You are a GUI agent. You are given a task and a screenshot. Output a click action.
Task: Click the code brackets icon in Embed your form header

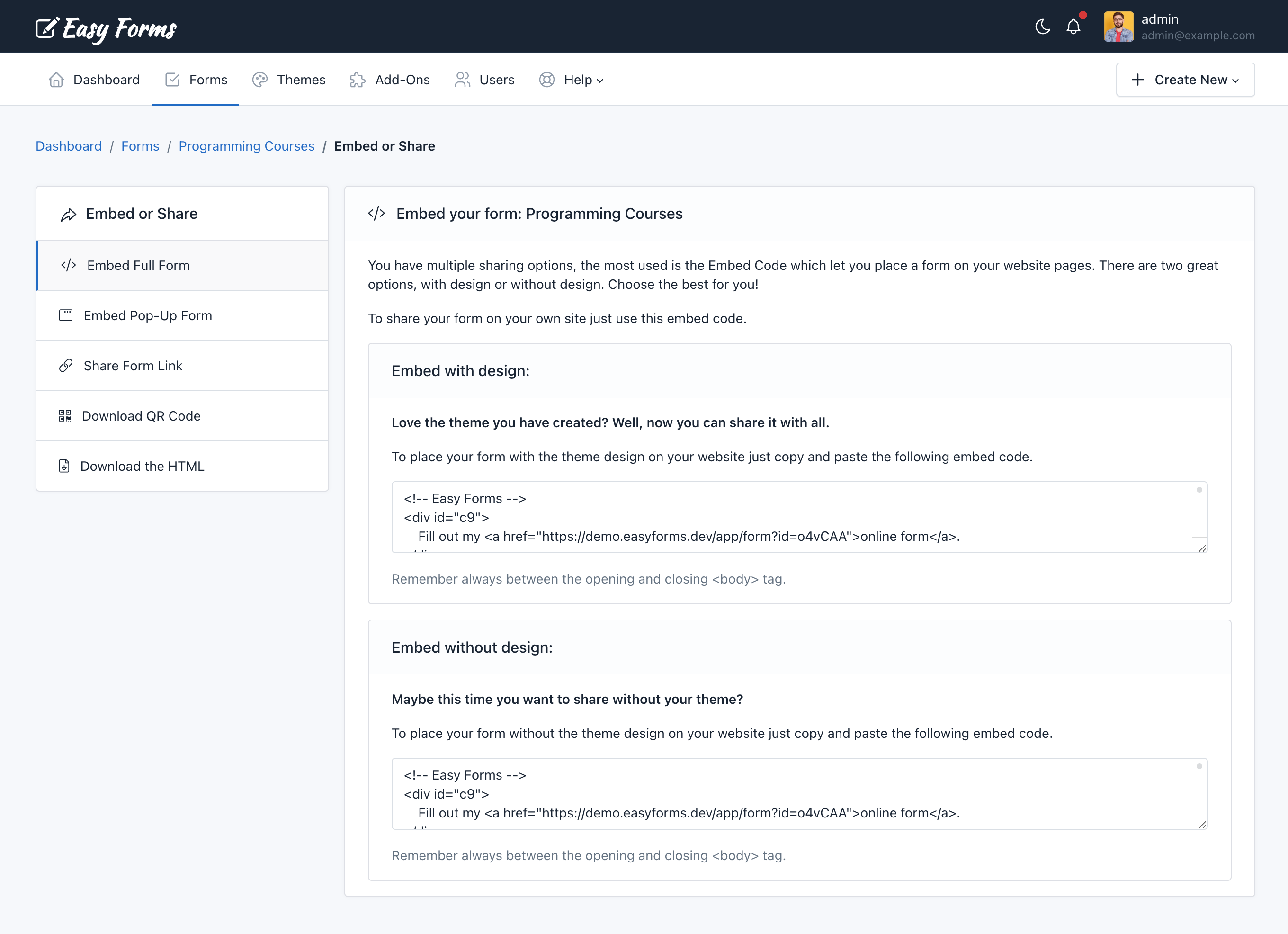[376, 214]
